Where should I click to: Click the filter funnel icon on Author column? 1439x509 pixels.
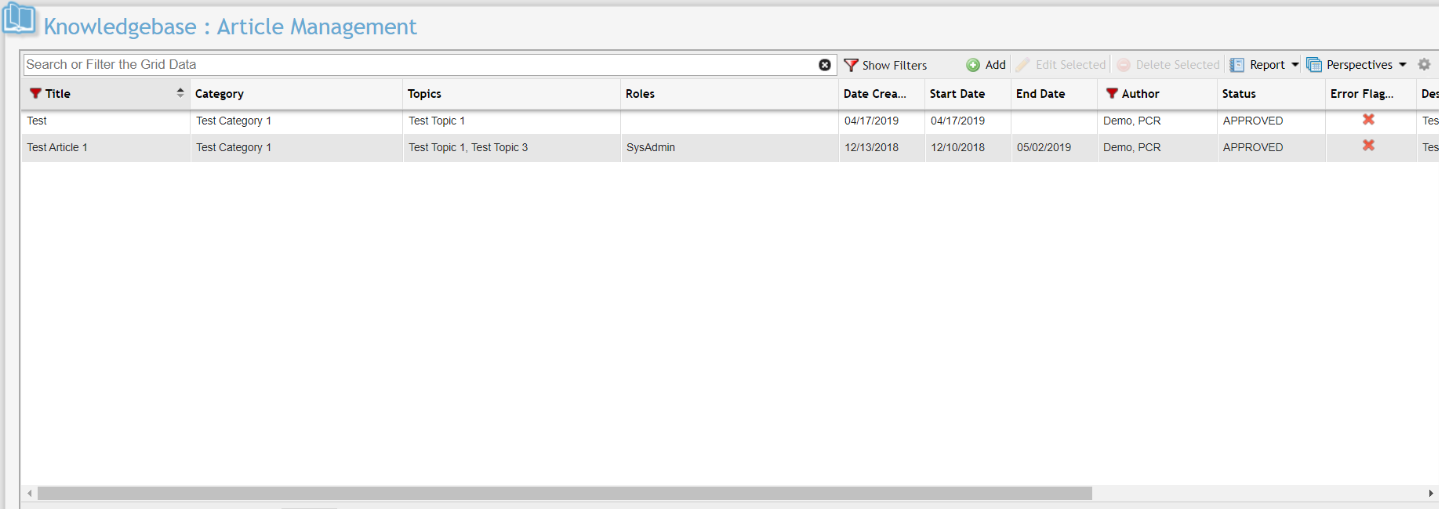[x=1111, y=94]
